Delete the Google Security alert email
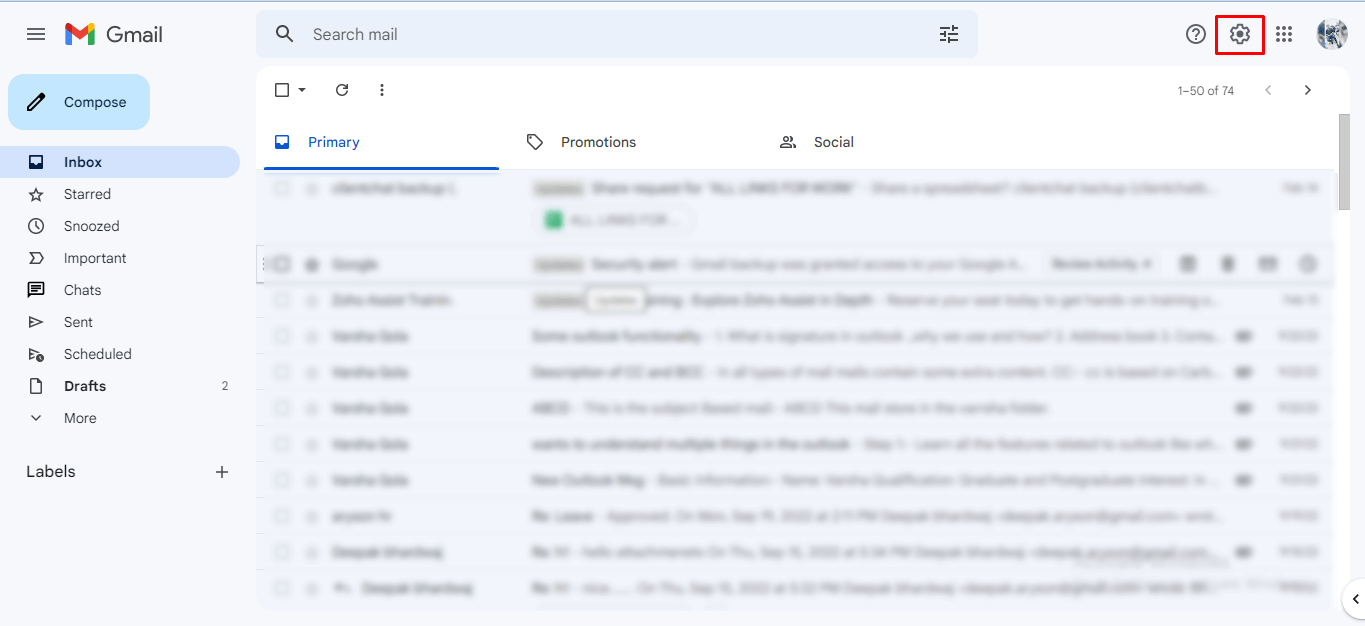Screen dimensions: 1365x626 point(1228,264)
